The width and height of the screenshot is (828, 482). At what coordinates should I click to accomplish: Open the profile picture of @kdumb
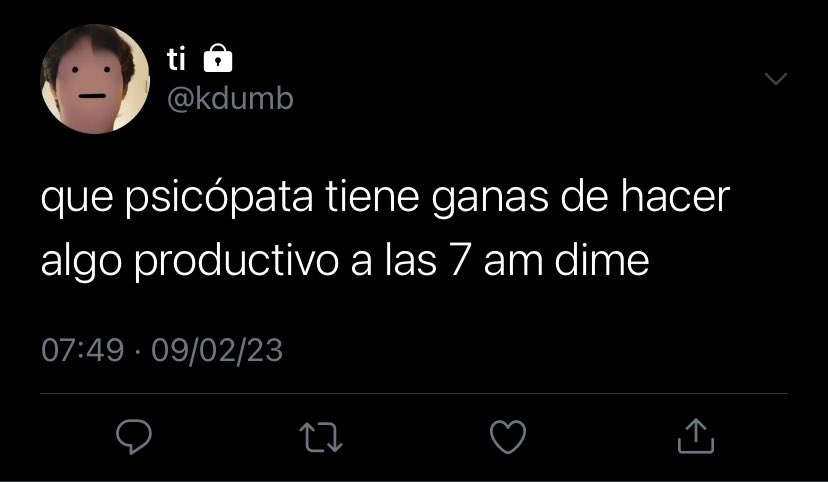(95, 79)
